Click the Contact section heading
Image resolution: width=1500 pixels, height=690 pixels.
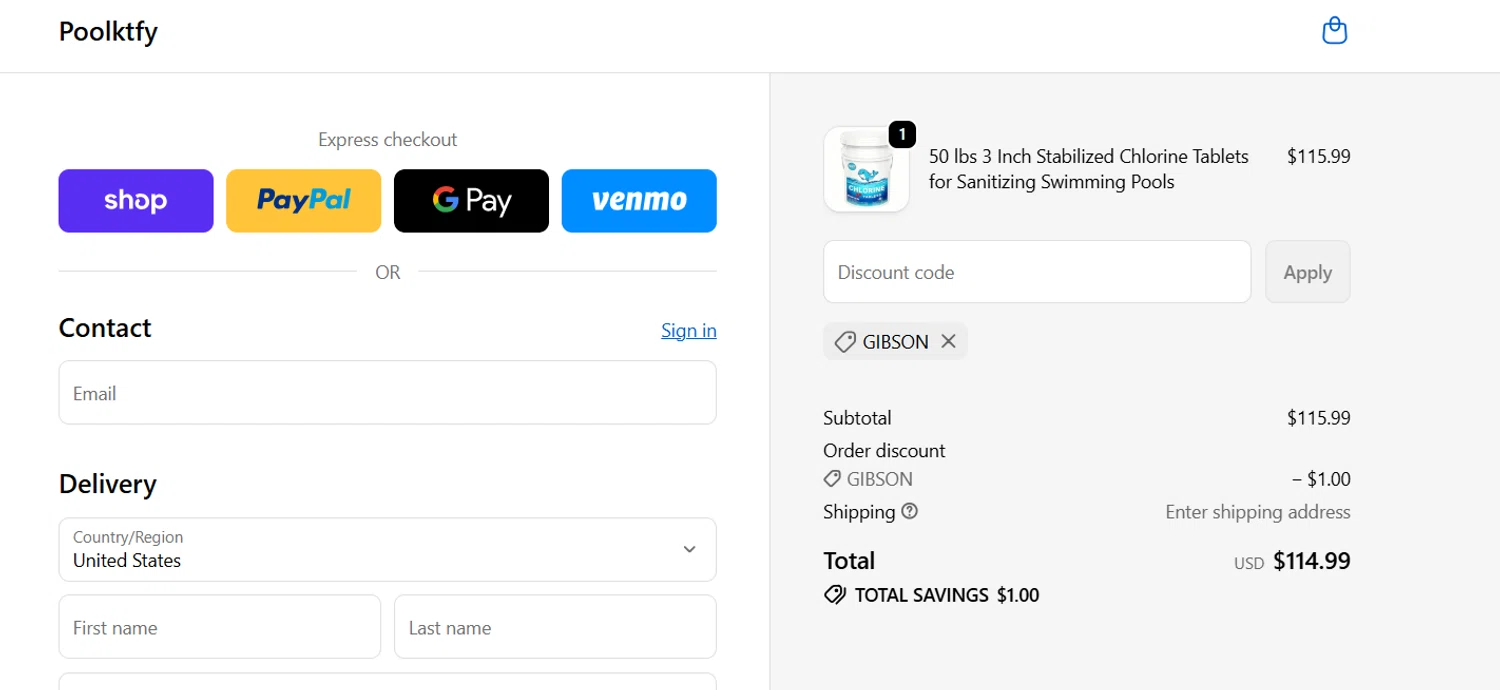105,328
